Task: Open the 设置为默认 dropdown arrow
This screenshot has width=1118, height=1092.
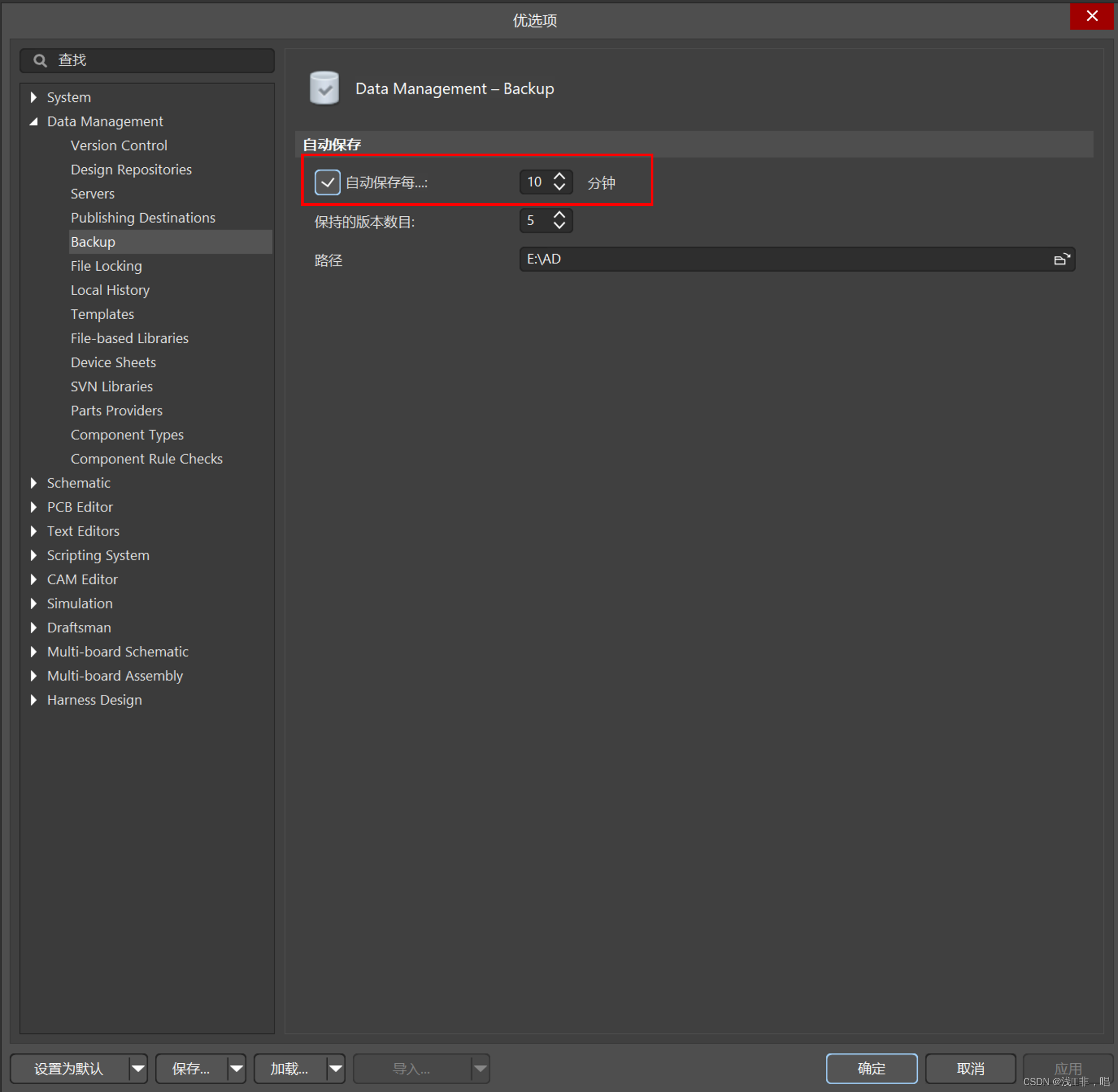Action: 137,1068
